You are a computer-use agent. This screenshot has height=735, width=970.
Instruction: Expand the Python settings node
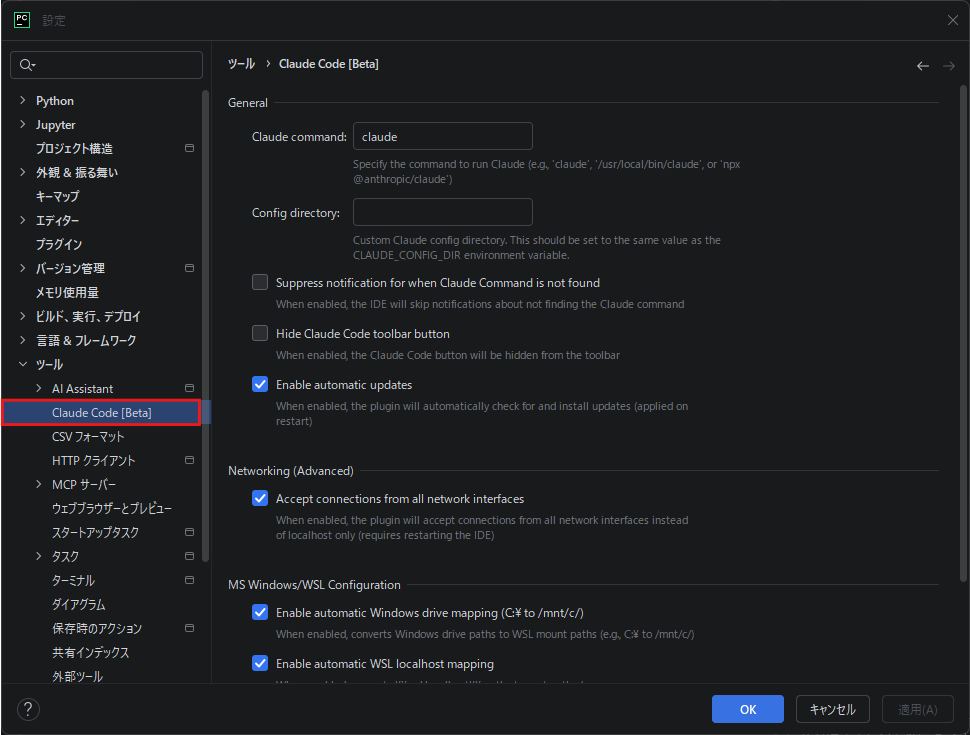click(23, 101)
